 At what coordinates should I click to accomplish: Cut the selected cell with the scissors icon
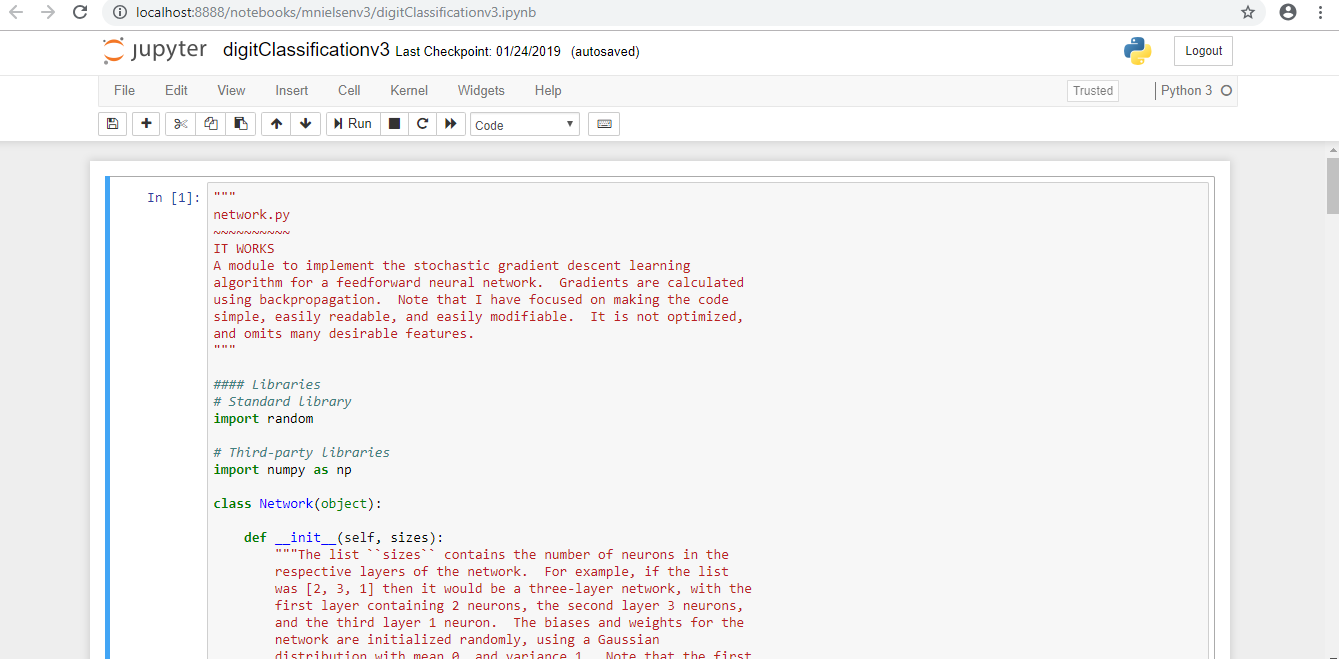click(180, 123)
